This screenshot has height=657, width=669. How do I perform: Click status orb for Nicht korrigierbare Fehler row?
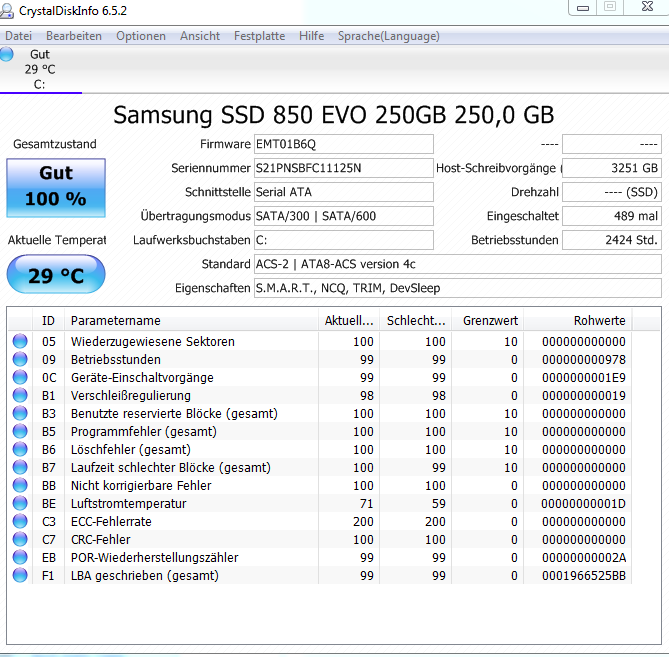point(20,485)
